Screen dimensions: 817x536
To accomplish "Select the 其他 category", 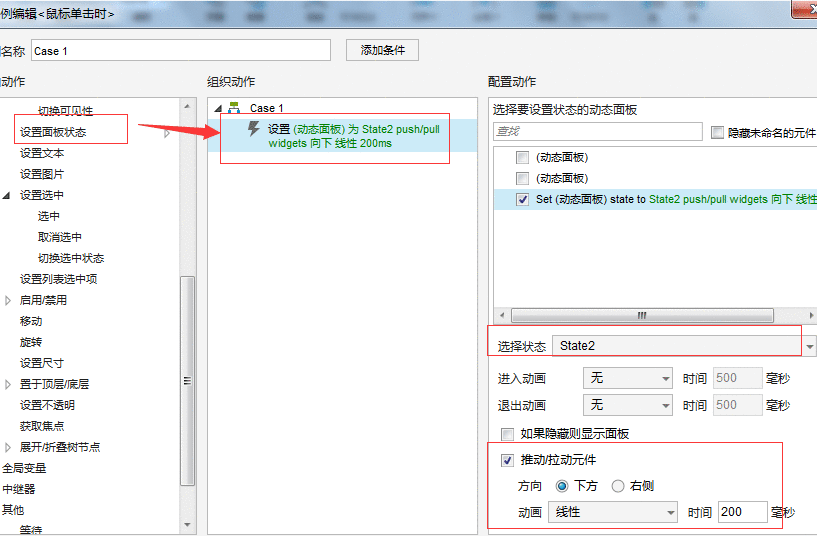I will pos(13,510).
